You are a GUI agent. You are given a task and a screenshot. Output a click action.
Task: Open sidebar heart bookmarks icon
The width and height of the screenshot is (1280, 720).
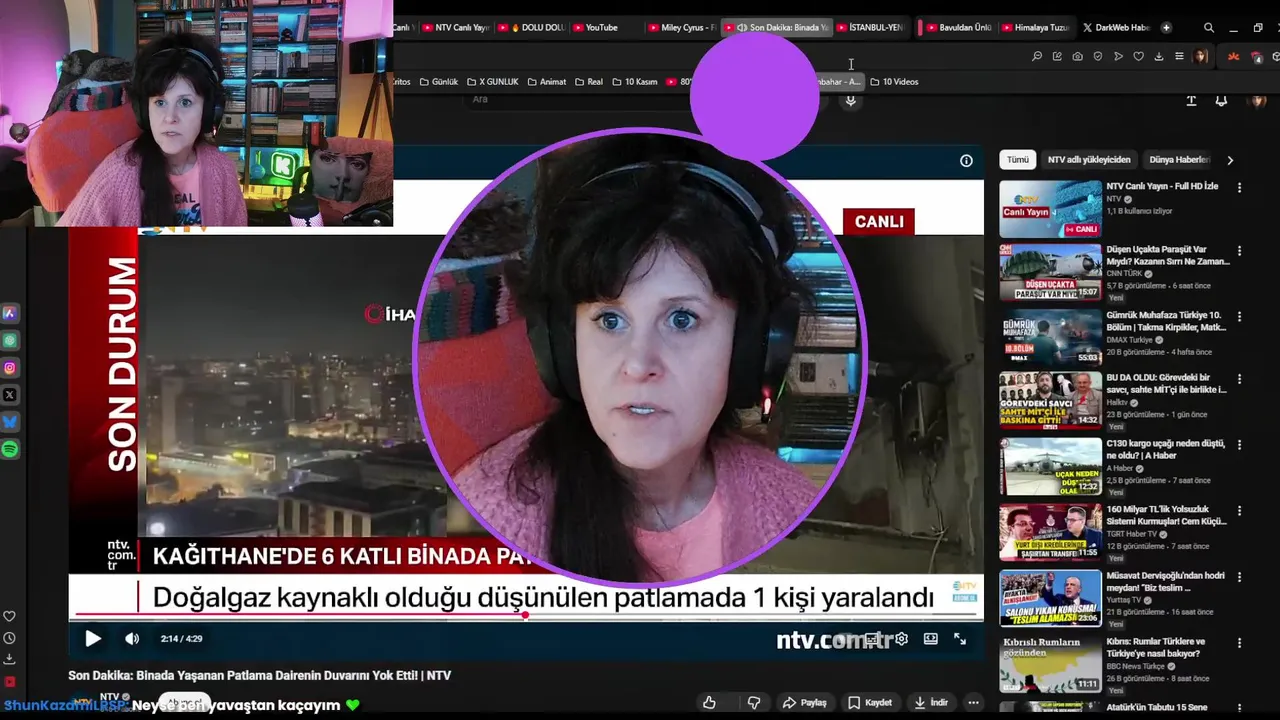click(x=10, y=616)
